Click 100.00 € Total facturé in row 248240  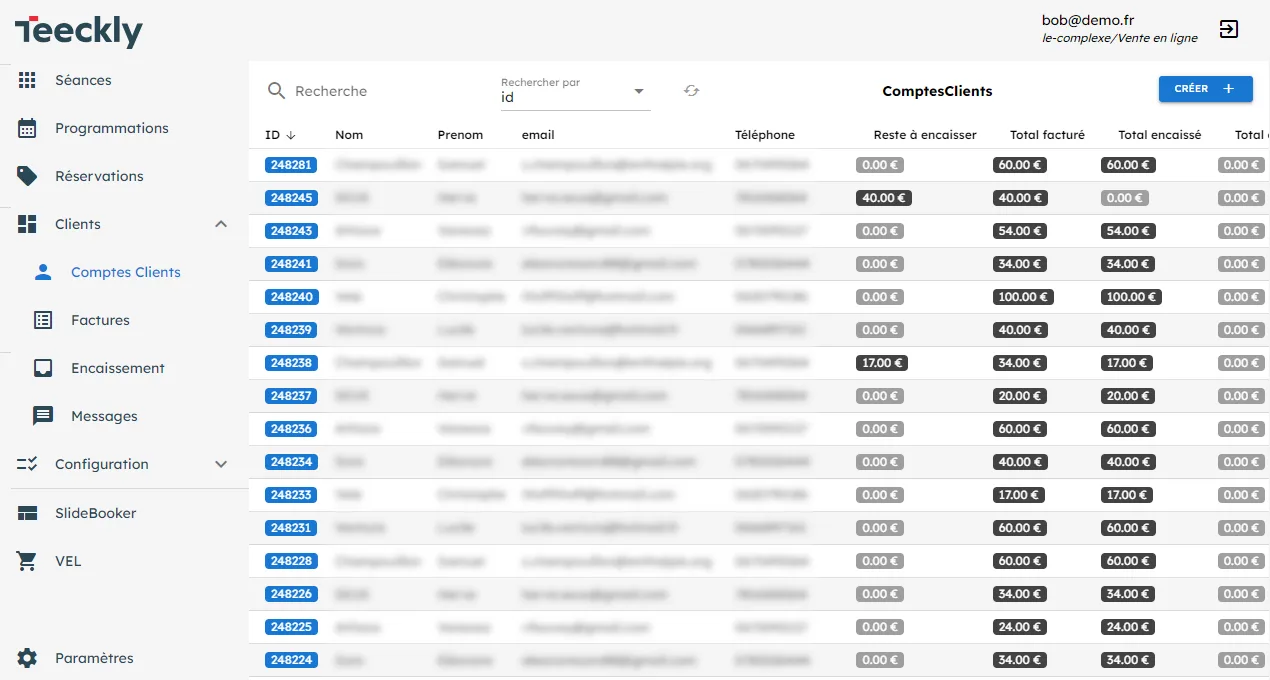[1023, 297]
